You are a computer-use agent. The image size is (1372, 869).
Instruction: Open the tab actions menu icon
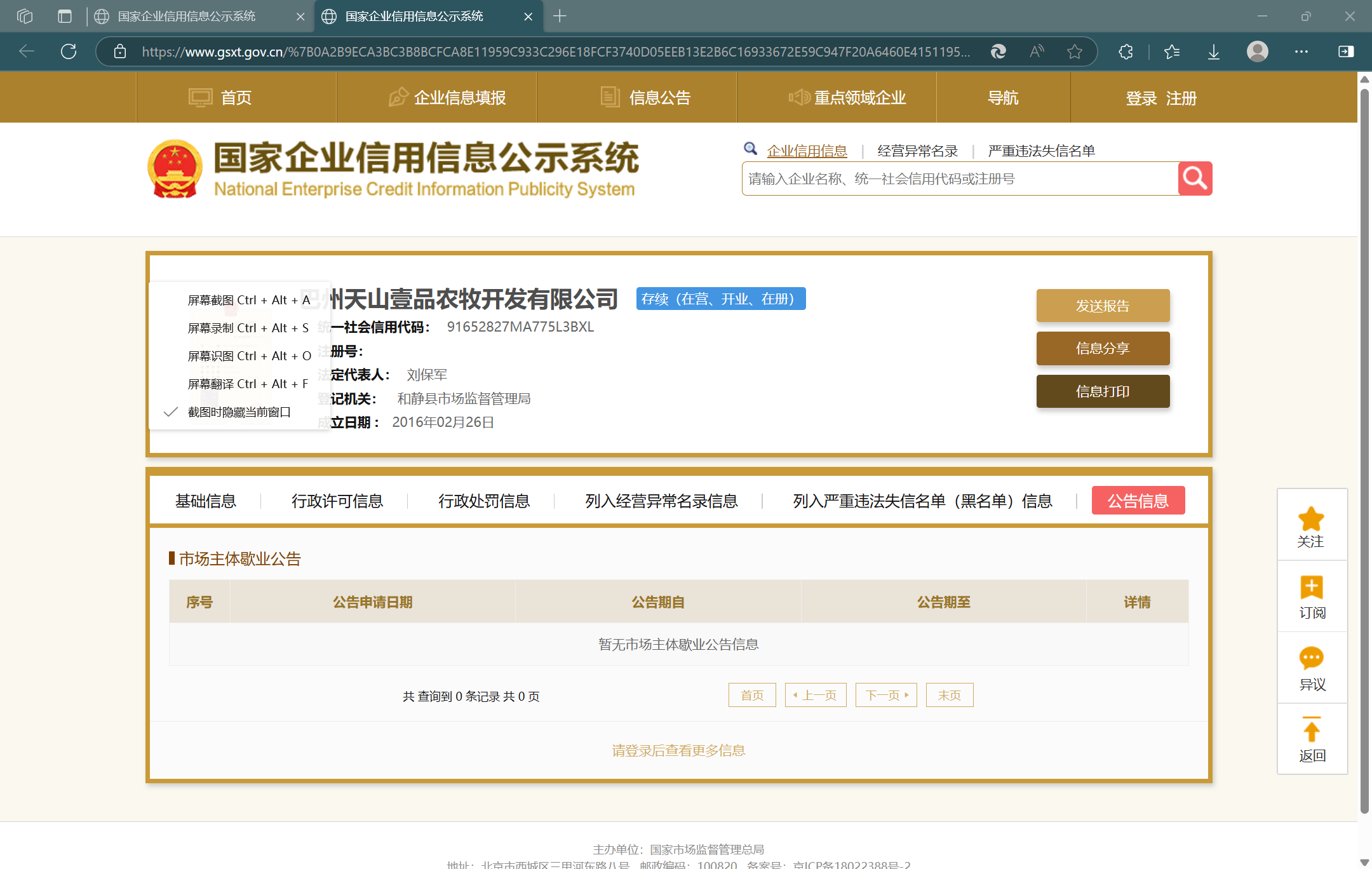pyautogui.click(x=65, y=16)
